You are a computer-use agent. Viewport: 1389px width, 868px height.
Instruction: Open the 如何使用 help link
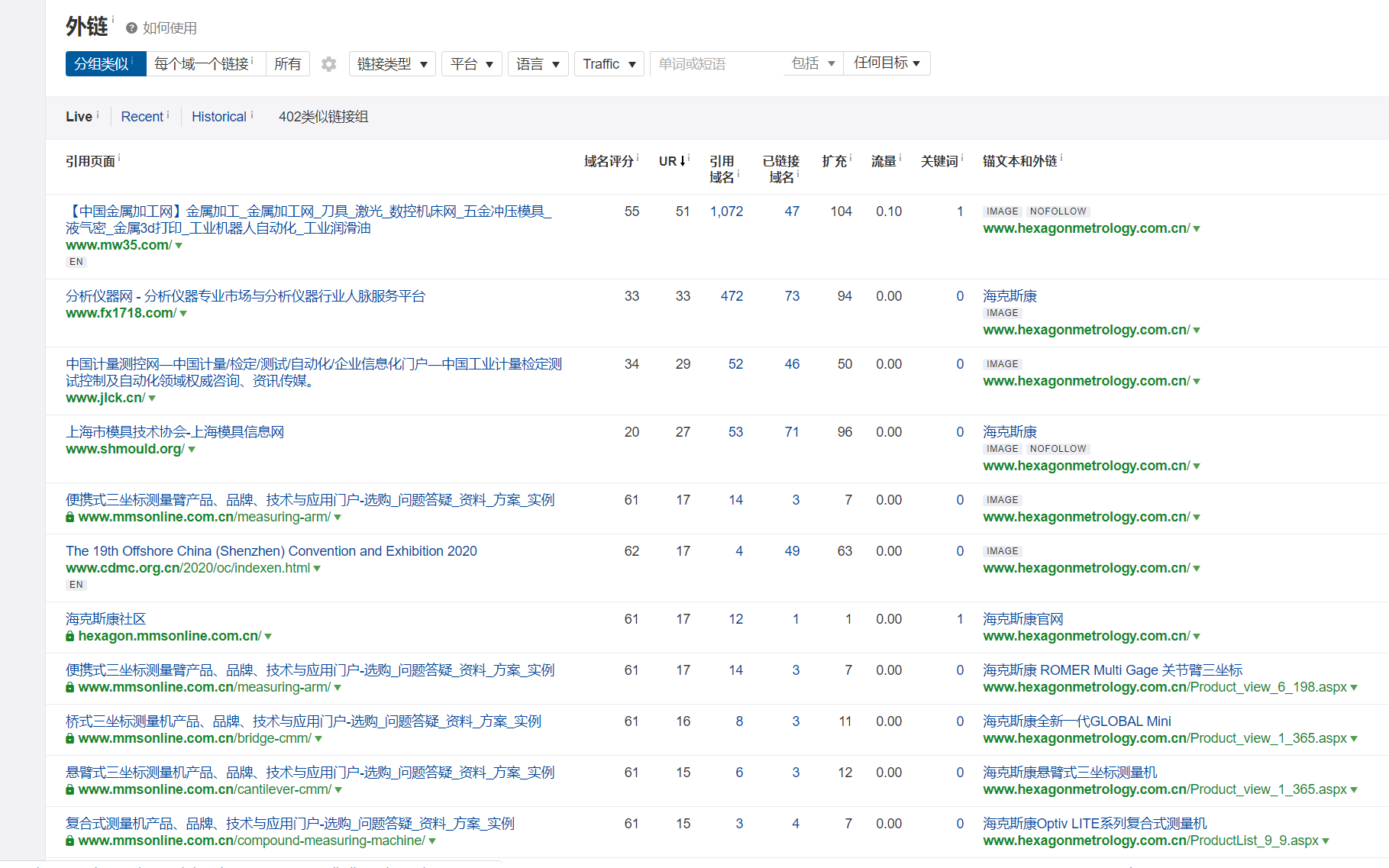[x=170, y=28]
